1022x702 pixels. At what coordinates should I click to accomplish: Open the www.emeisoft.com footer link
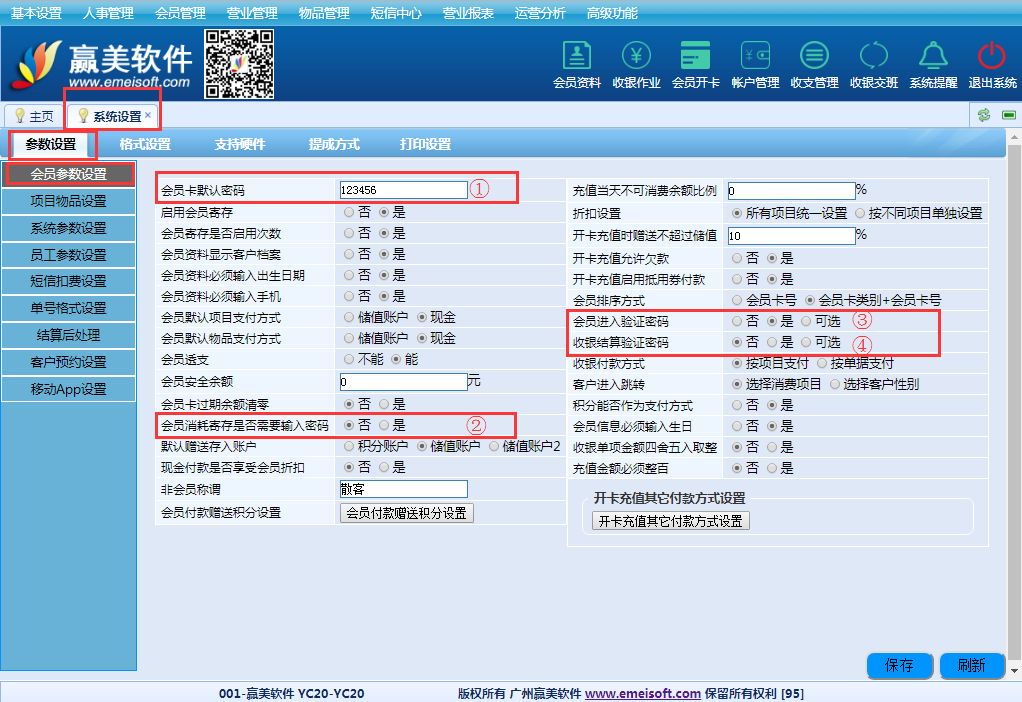(642, 693)
